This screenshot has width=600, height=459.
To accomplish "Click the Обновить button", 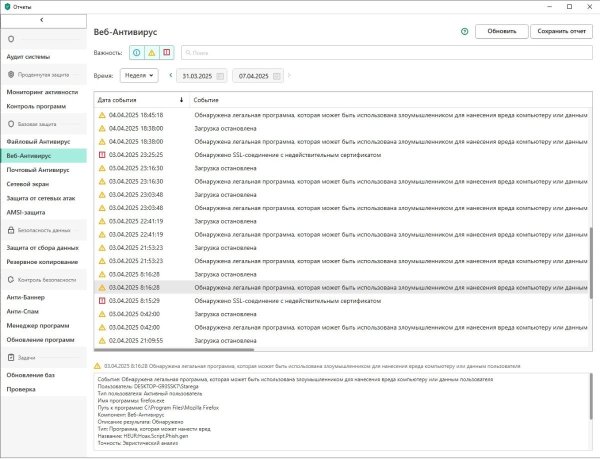I will coord(502,31).
